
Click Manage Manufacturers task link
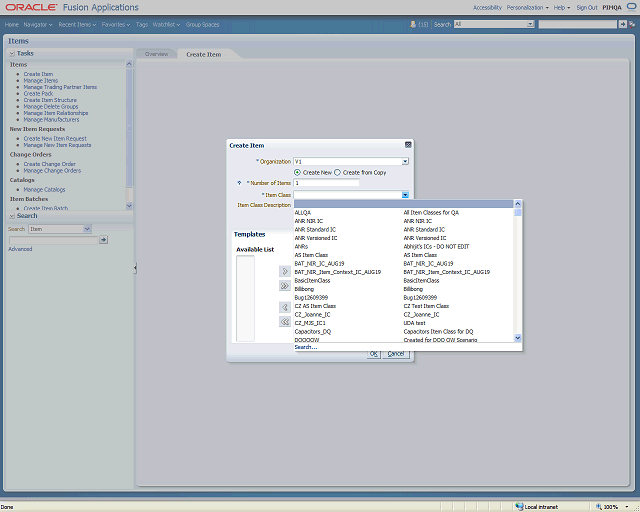51,120
